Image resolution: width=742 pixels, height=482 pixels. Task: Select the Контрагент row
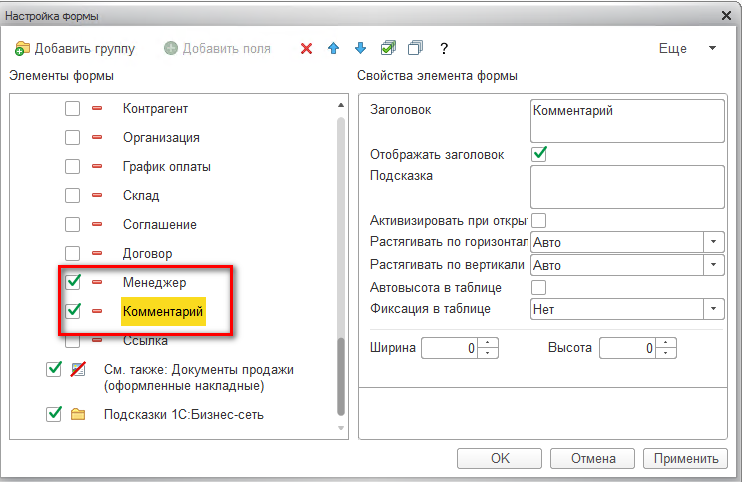point(155,108)
